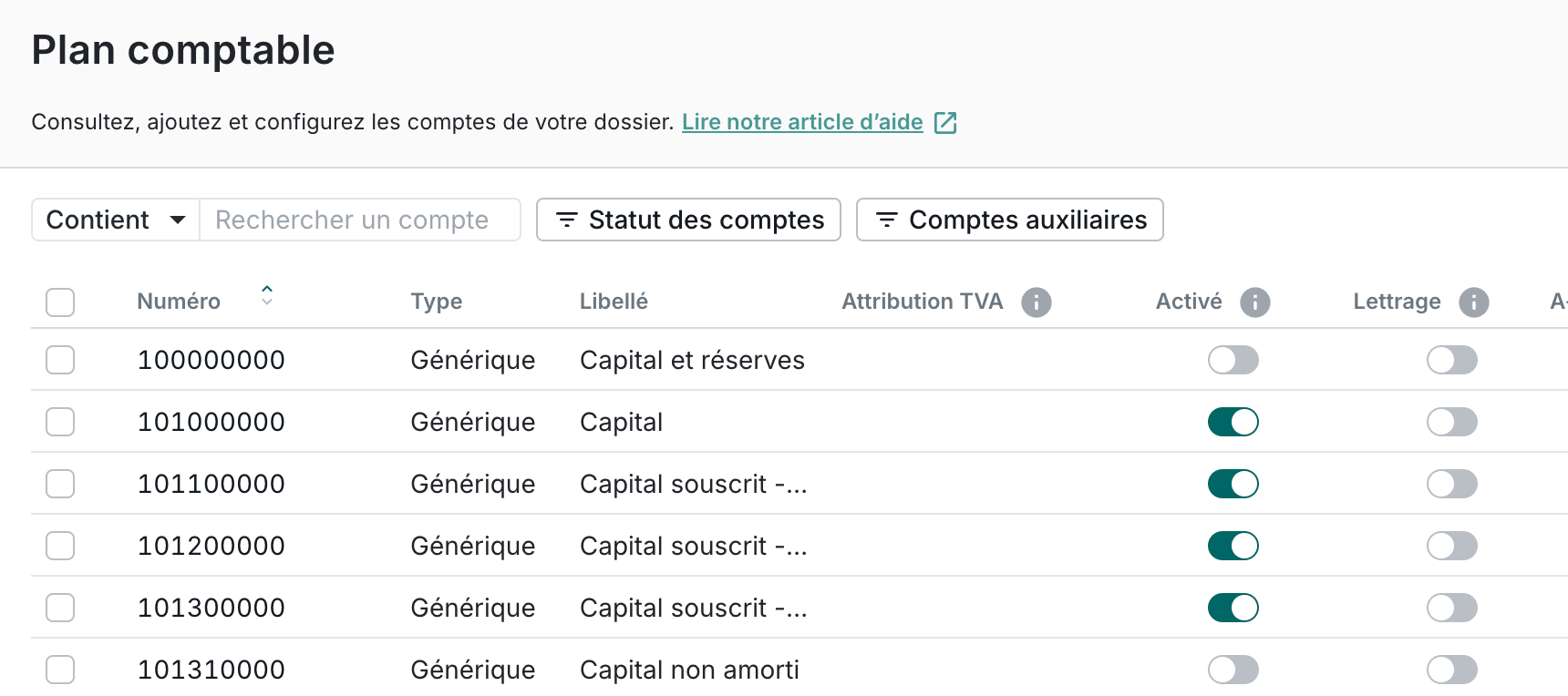Open the Contient search mode dropdown

pos(116,220)
